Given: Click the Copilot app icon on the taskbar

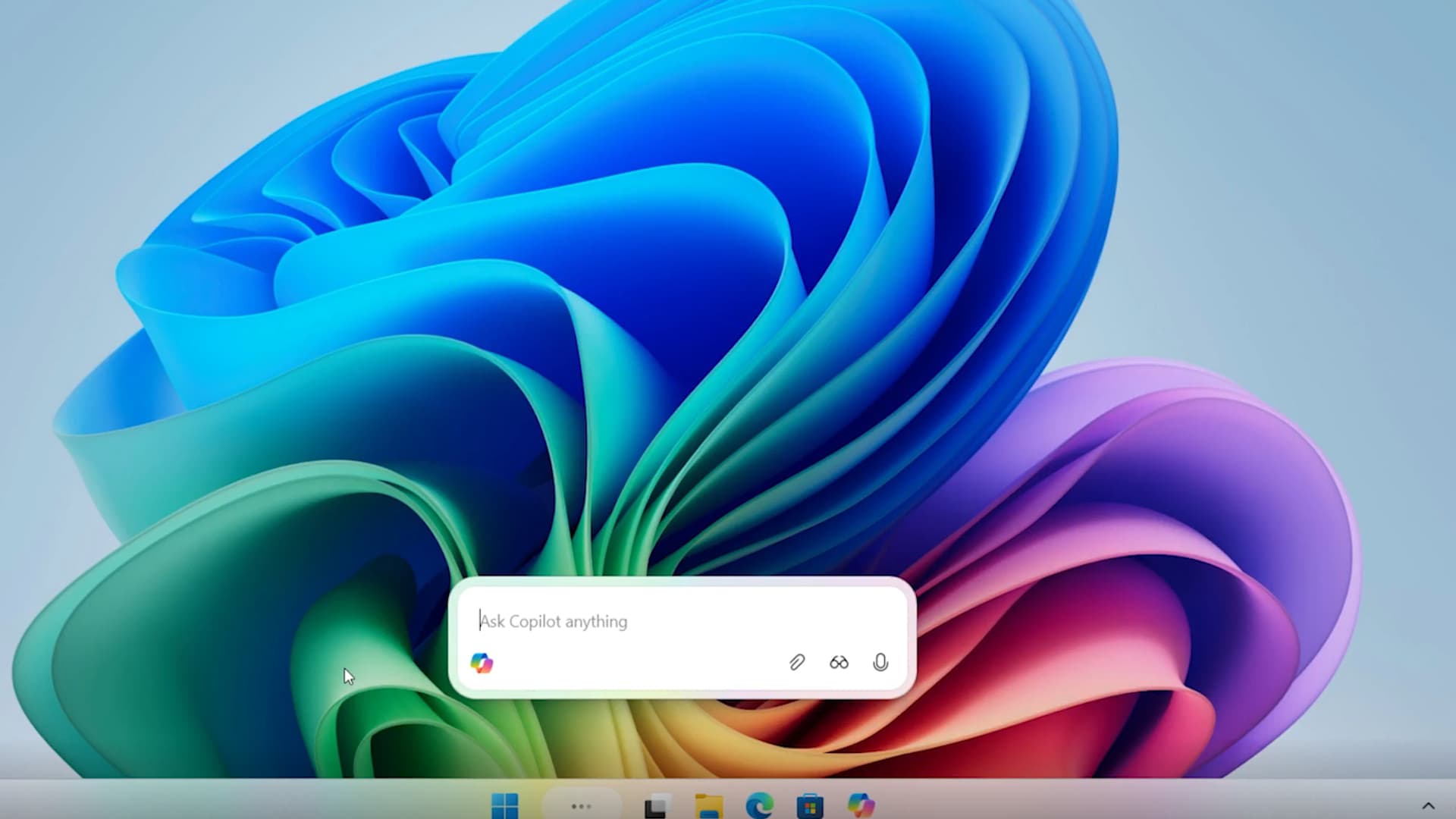Looking at the screenshot, I should click(x=861, y=805).
